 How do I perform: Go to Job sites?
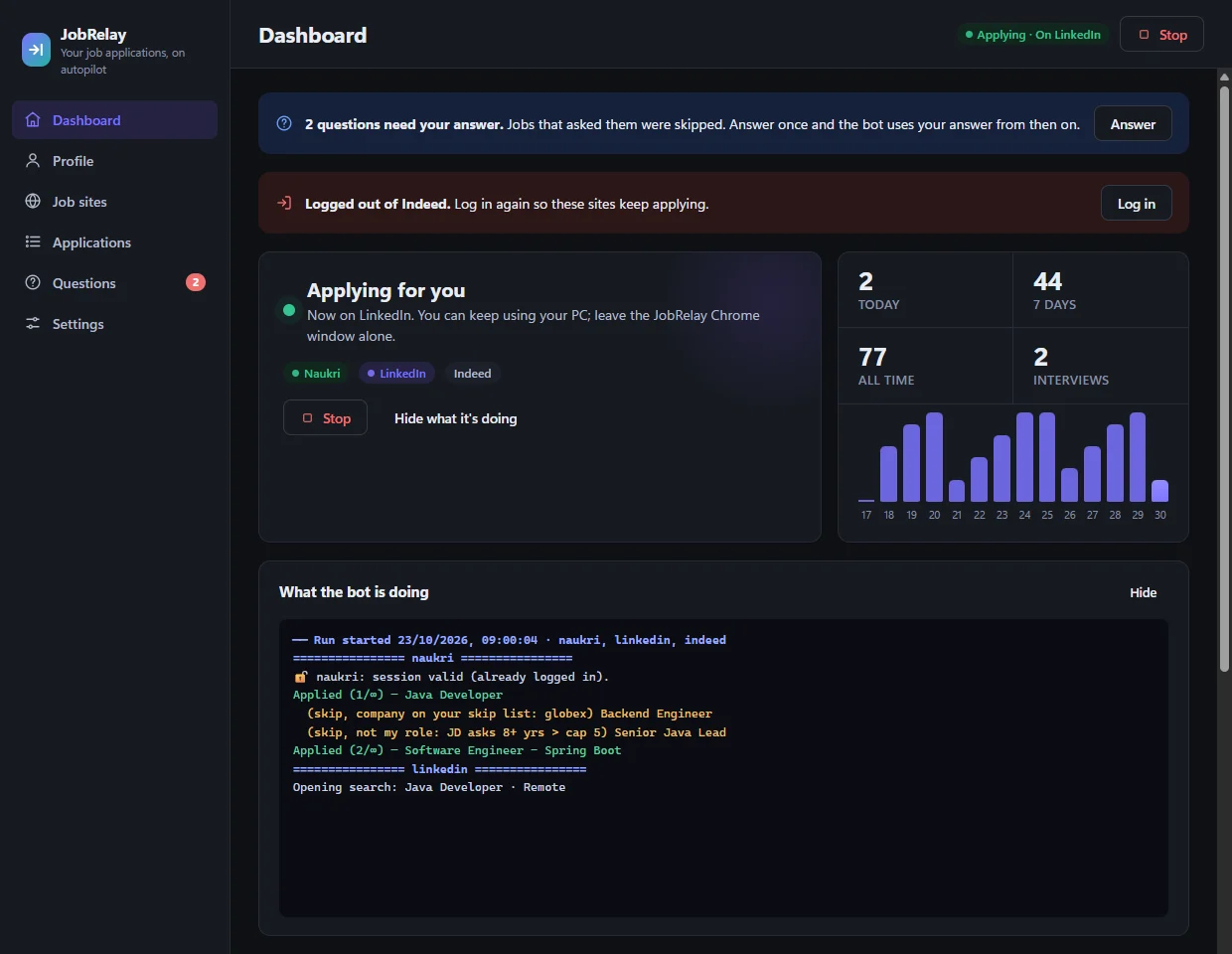pos(114,202)
